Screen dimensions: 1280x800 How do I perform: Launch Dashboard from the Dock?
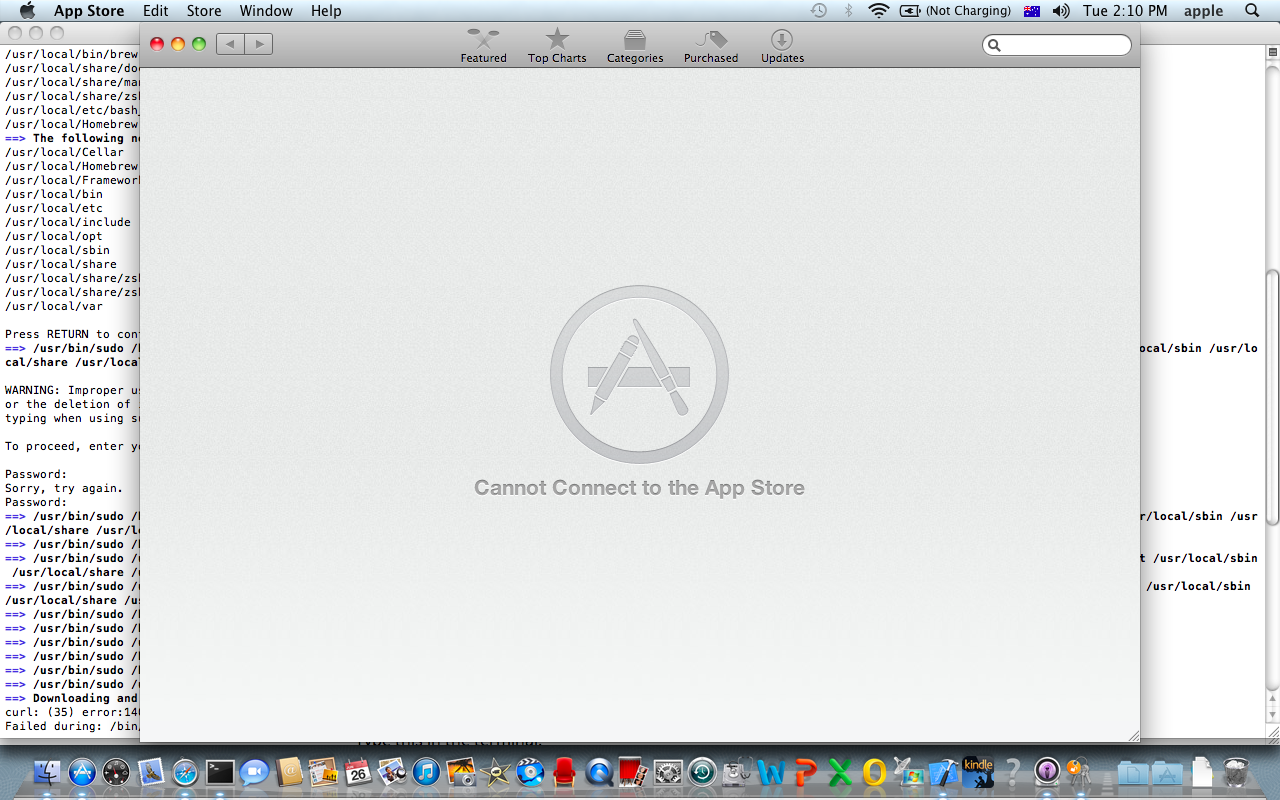point(117,772)
